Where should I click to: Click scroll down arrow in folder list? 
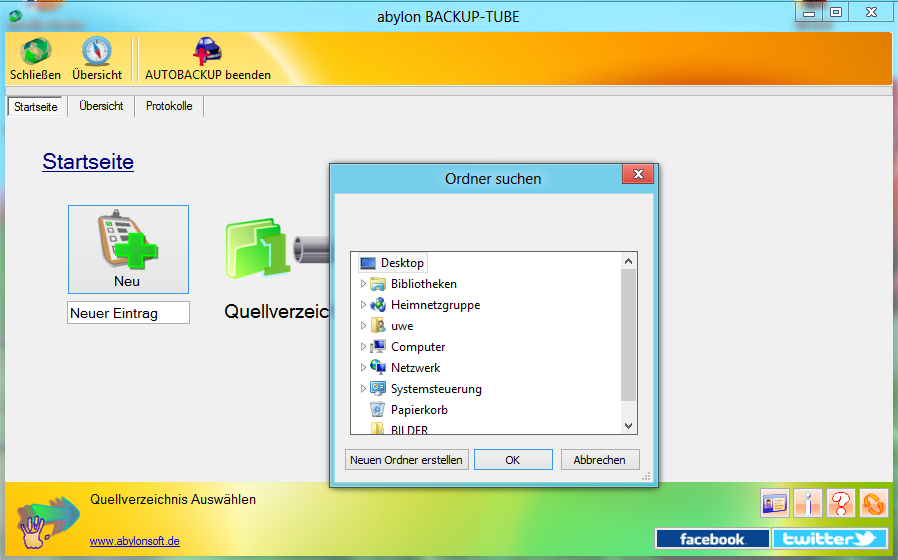(628, 425)
